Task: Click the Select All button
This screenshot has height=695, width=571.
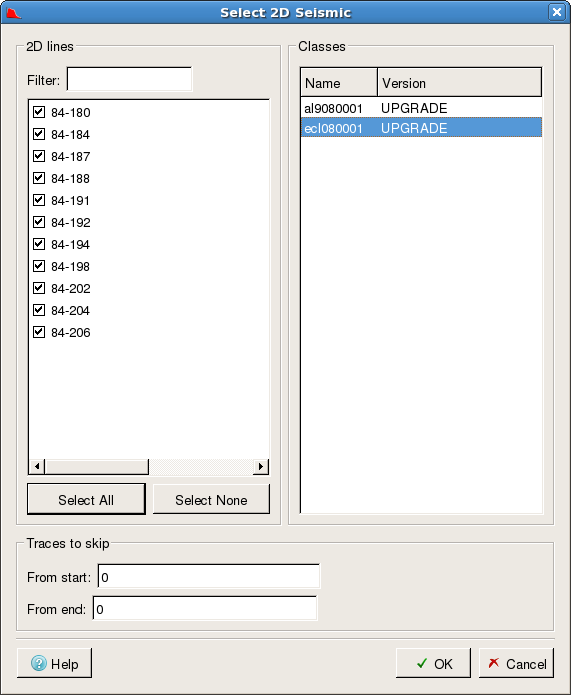Action: point(86,500)
